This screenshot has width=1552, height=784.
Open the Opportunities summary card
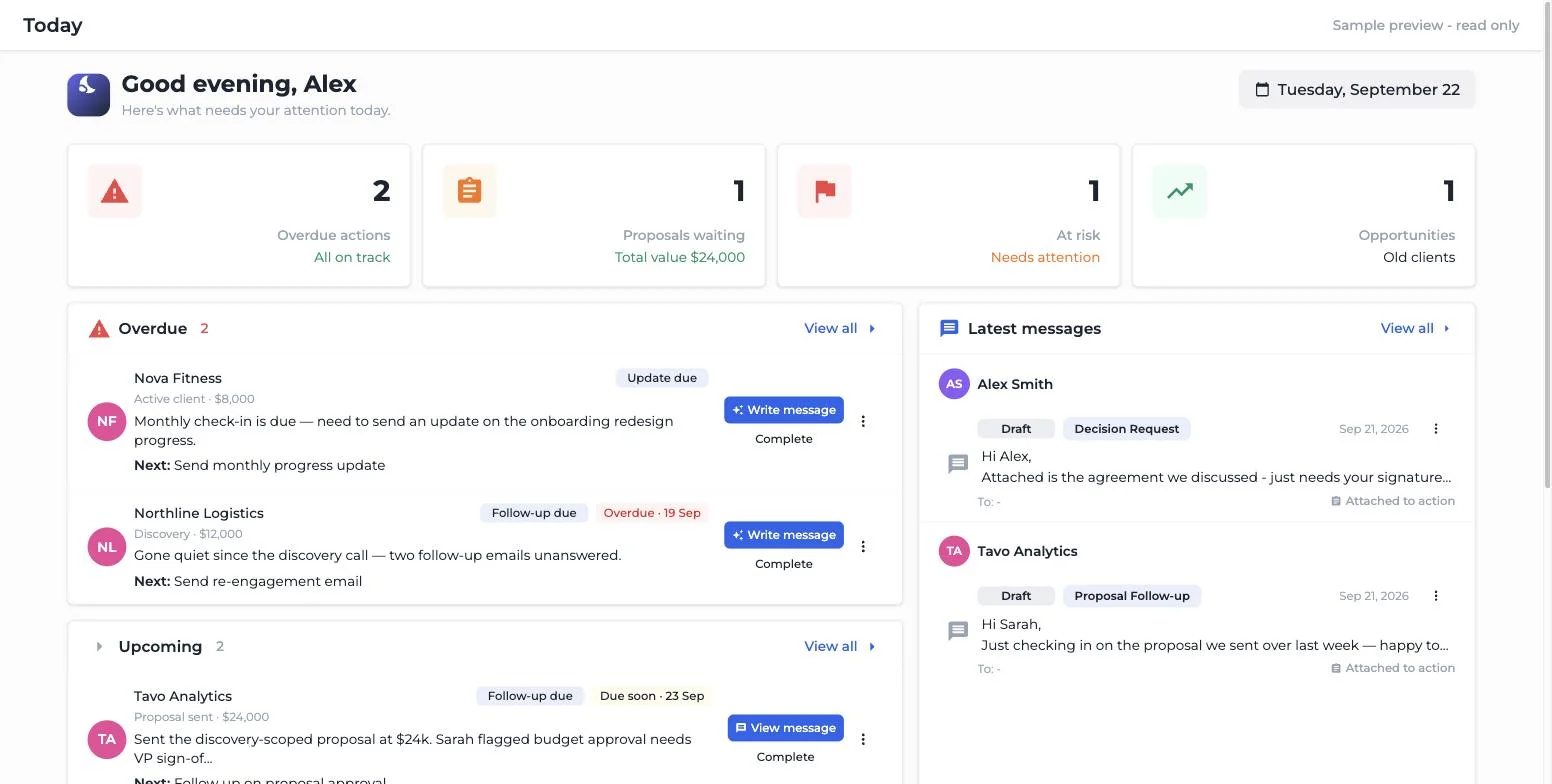tap(1304, 216)
